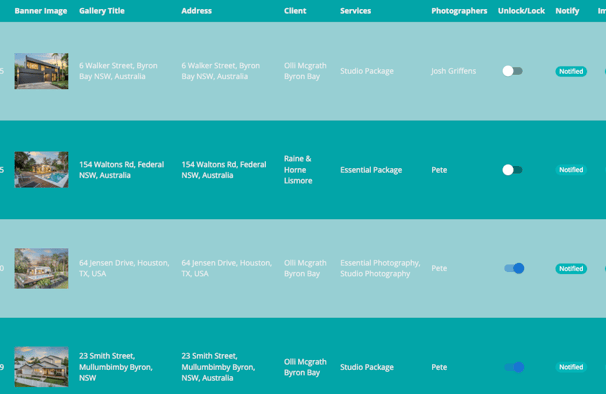606x394 pixels.
Task: Click client Olli Mcgrath in 23 Smith Street row
Action: coord(305,367)
